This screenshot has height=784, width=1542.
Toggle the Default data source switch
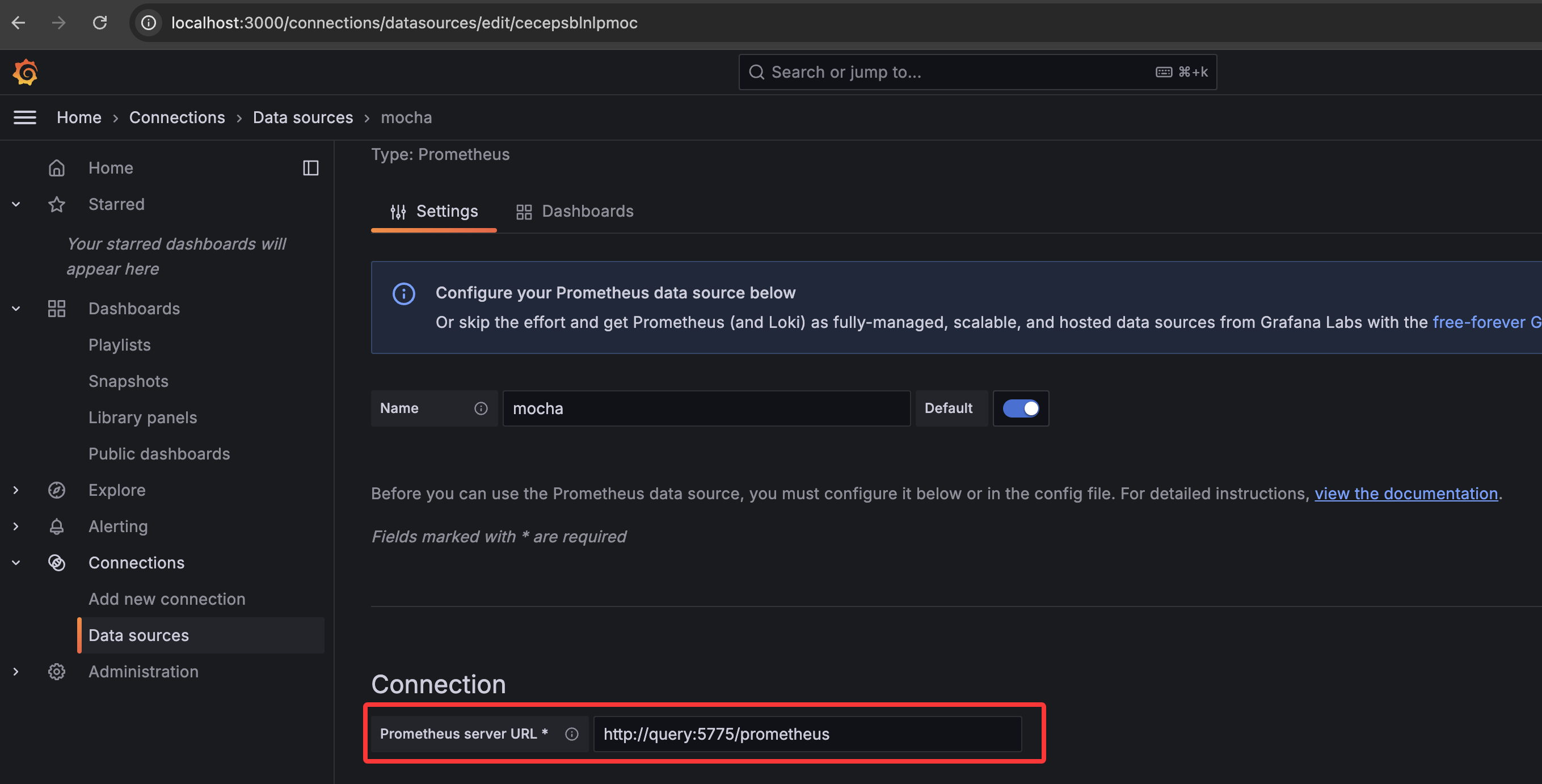(x=1020, y=408)
